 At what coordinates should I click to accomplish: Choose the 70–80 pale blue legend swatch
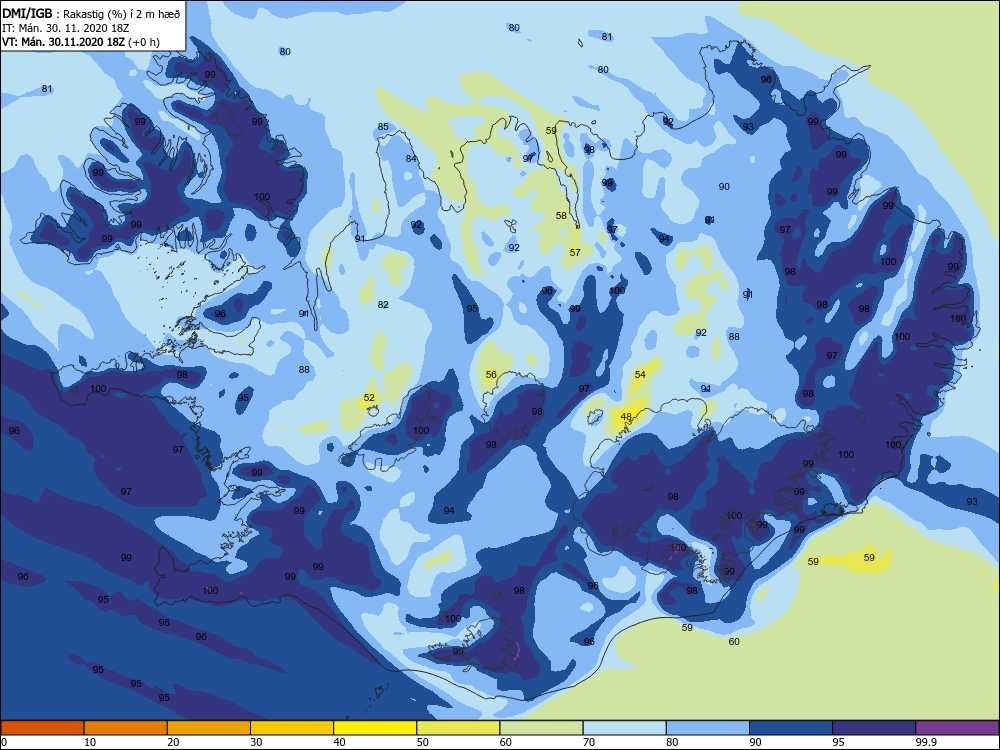pyautogui.click(x=624, y=728)
